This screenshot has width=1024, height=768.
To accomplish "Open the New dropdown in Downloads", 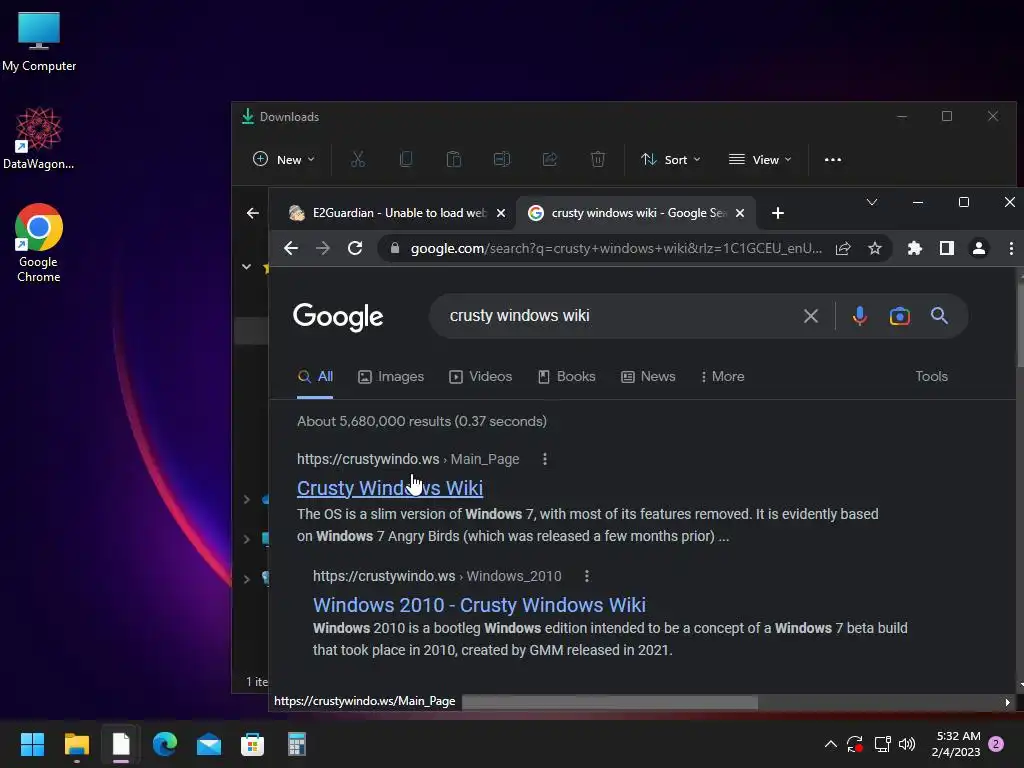I will pyautogui.click(x=283, y=159).
